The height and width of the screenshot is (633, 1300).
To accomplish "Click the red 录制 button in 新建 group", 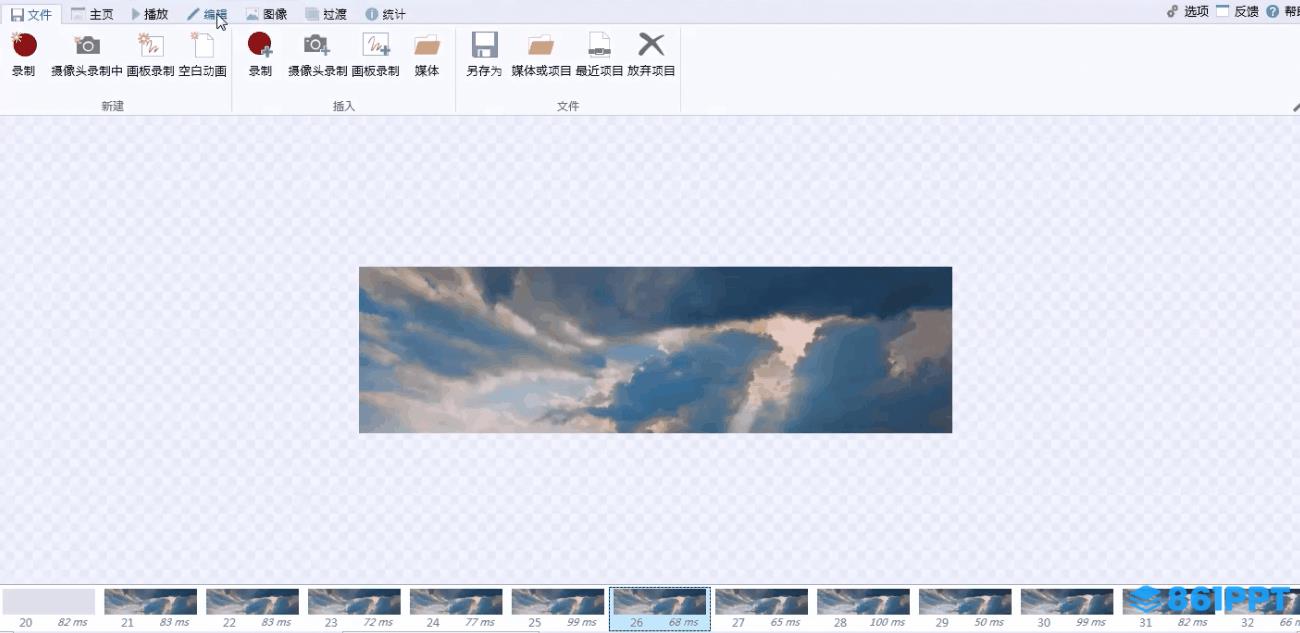I will (x=23, y=54).
